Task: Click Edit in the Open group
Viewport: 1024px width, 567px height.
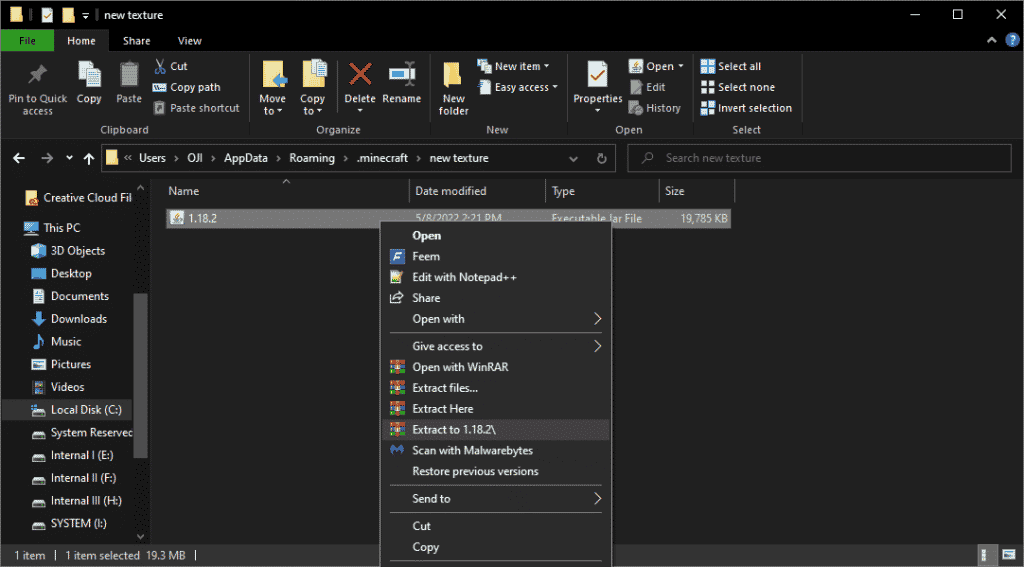Action: coord(647,87)
